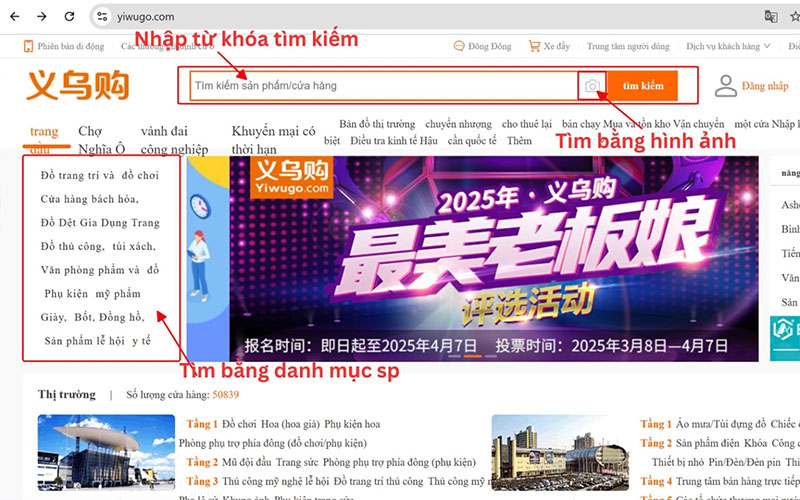This screenshot has width=800, height=500.
Task: Open the Xe đẩy shopping cart icon
Action: 534,46
